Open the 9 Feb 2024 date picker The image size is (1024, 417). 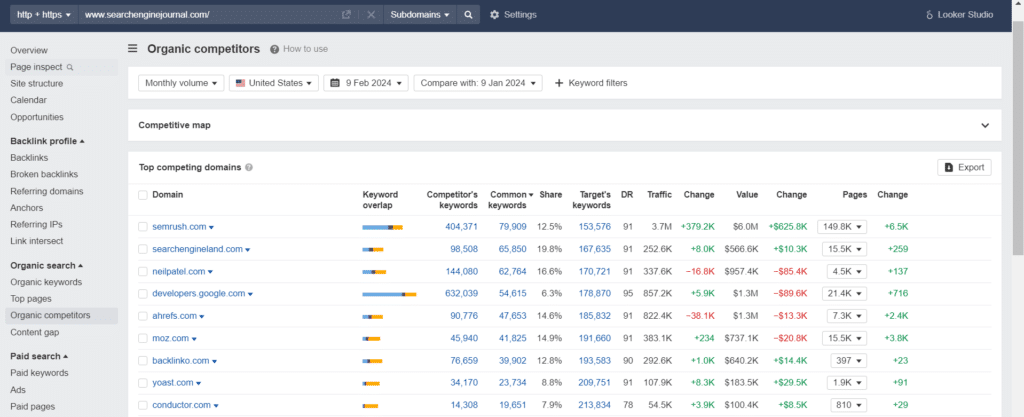[366, 83]
